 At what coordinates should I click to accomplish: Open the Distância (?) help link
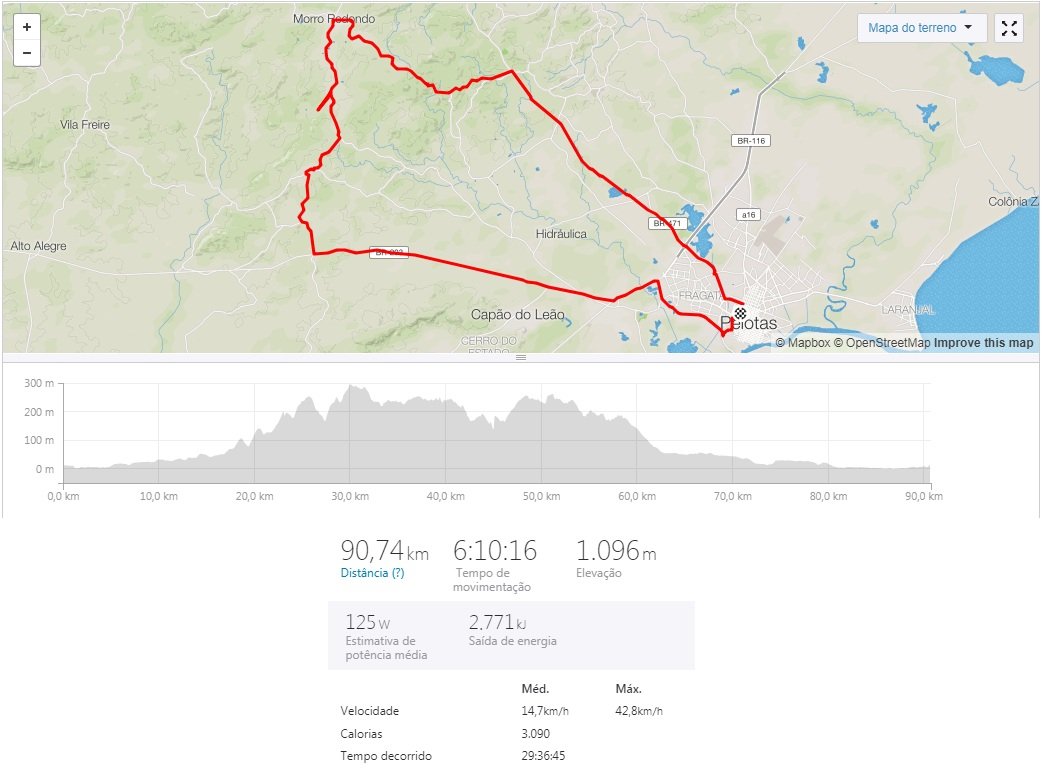click(372, 573)
